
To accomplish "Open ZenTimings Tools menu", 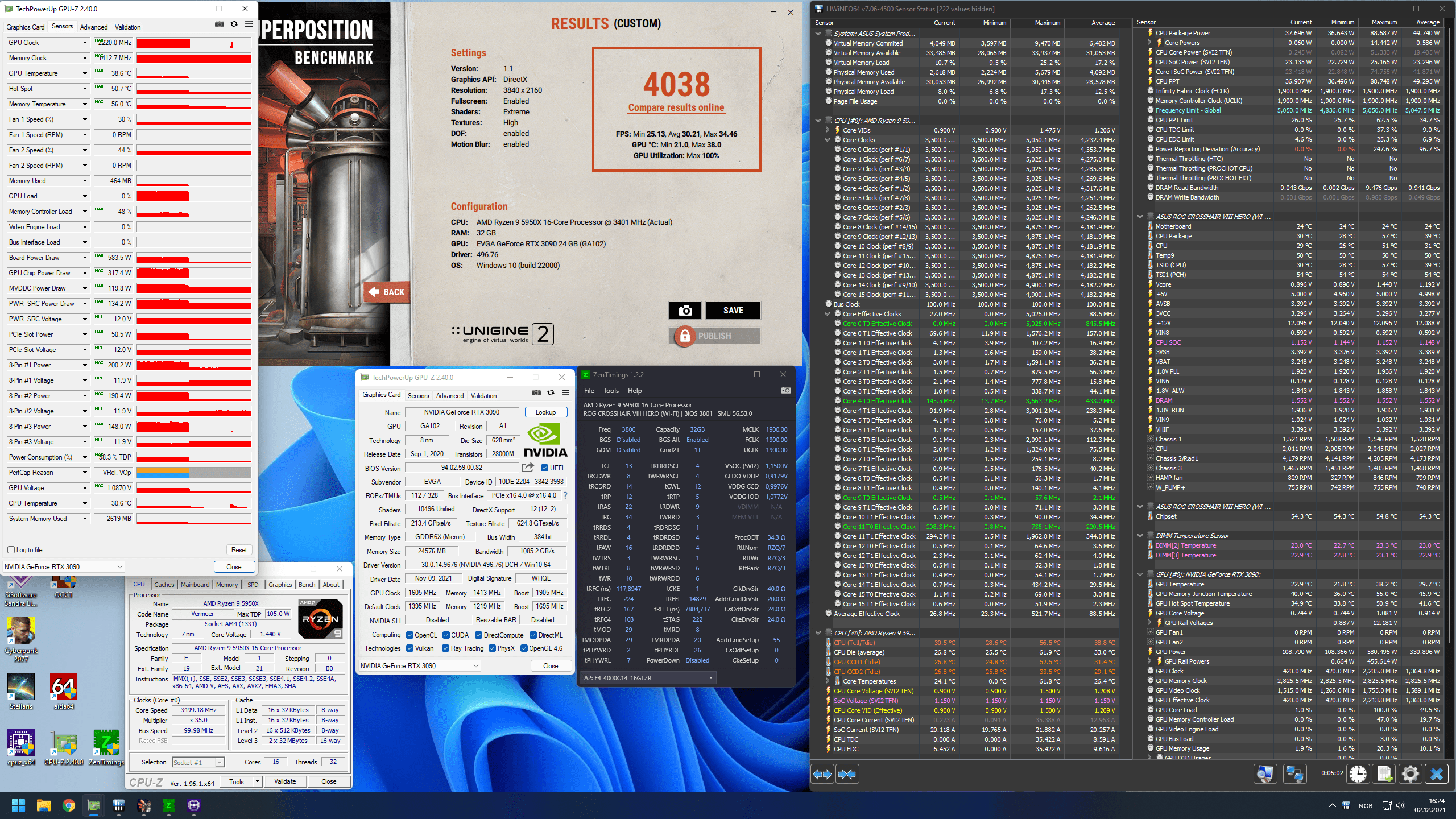I will [x=610, y=391].
